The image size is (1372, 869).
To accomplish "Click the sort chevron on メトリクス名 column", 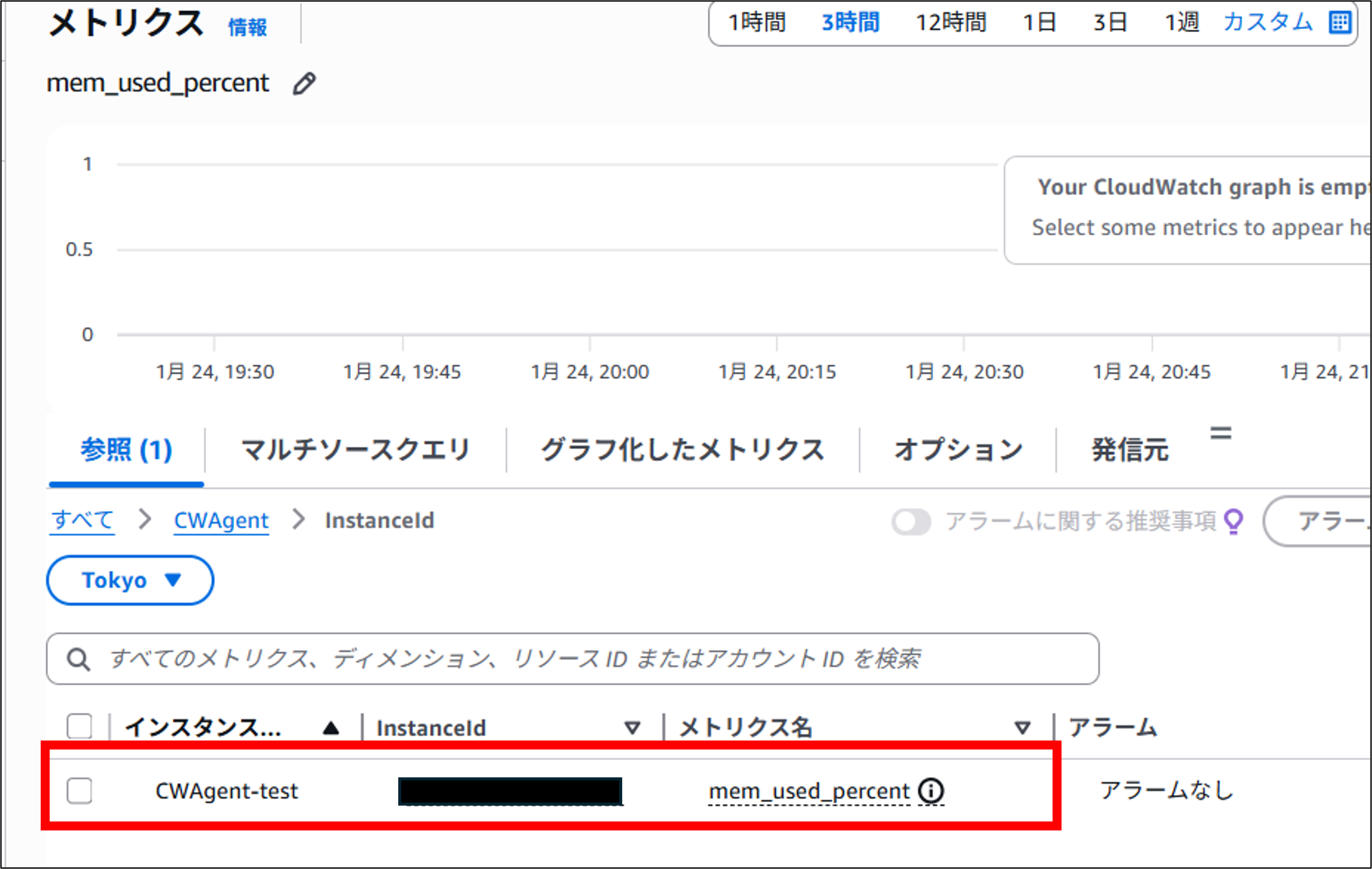I will 1022,727.
